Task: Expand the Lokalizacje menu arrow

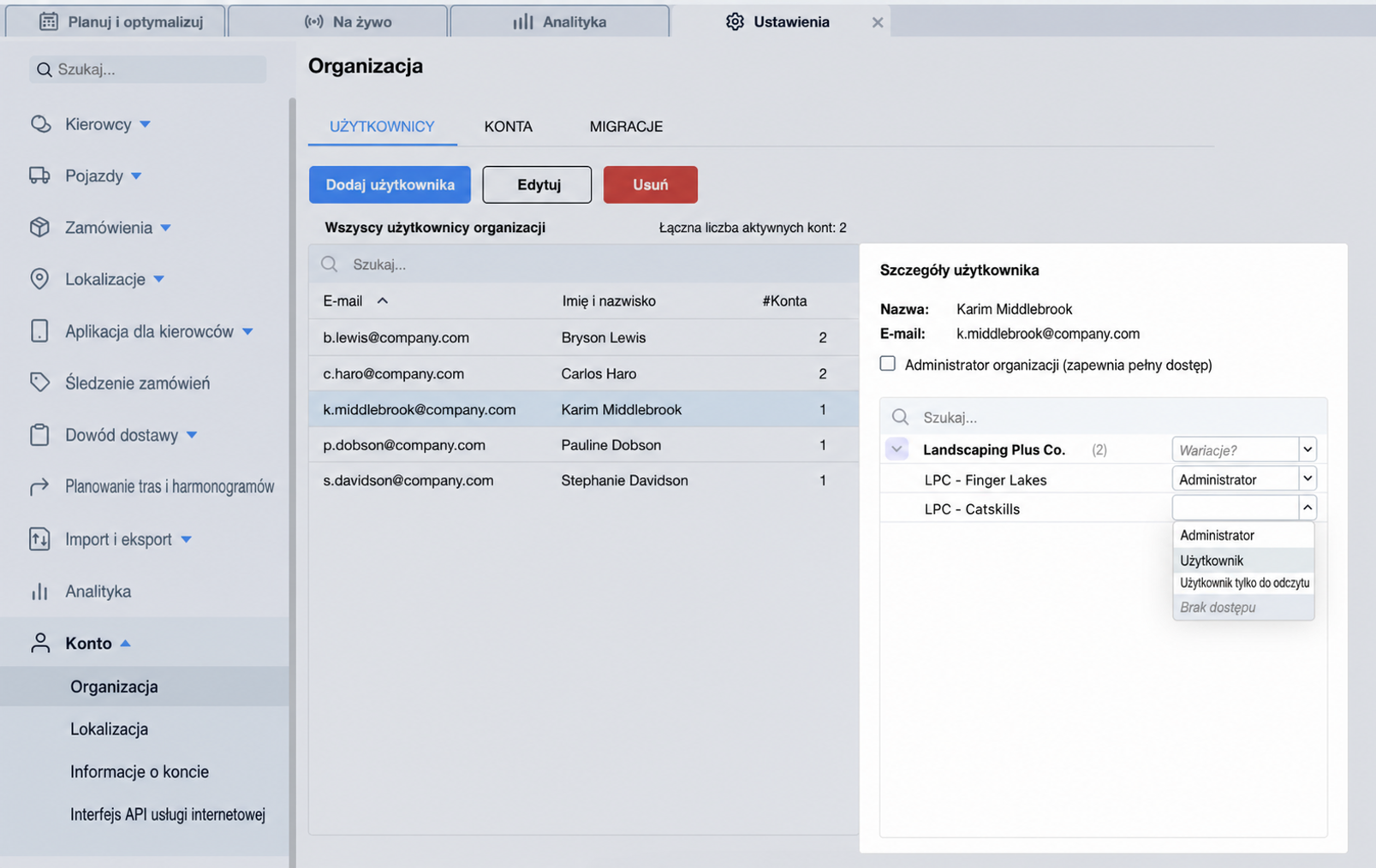Action: pos(159,279)
